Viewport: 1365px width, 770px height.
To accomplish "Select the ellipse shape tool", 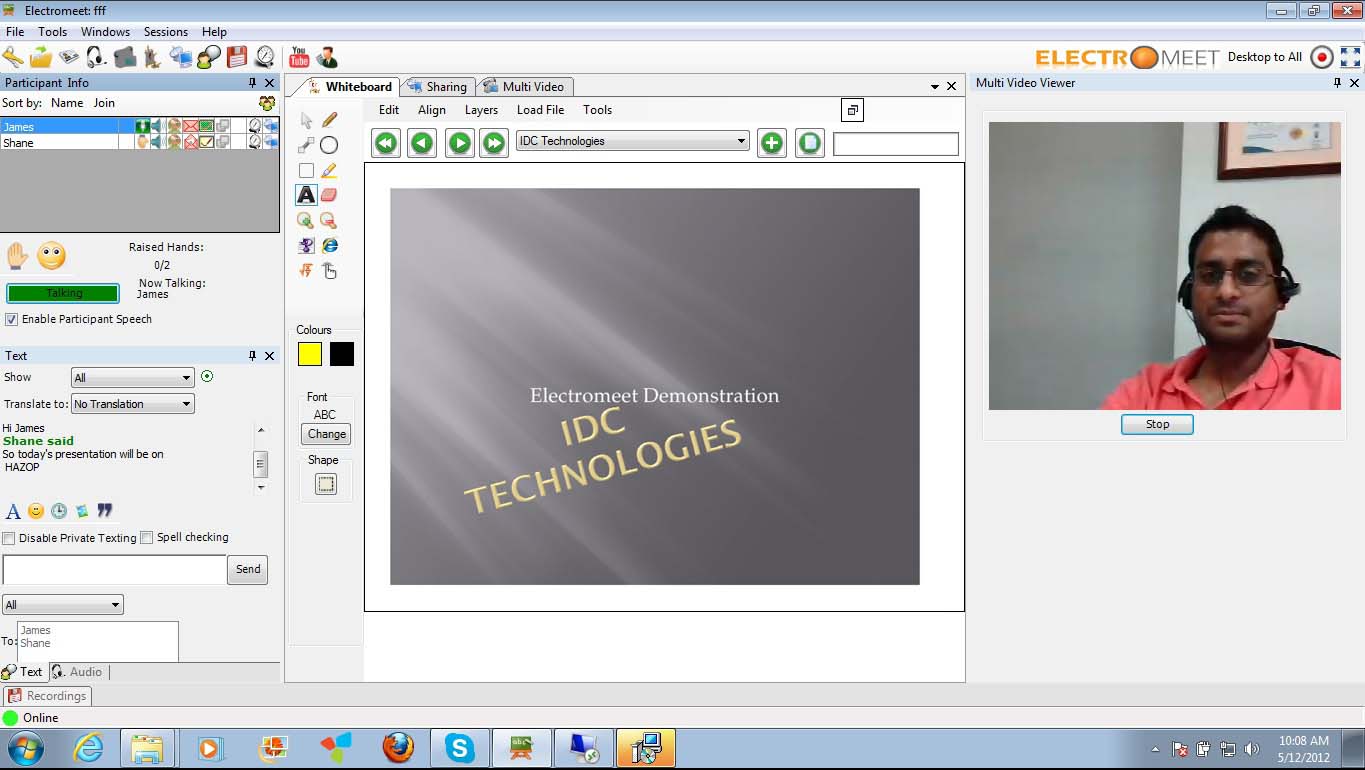I will (x=329, y=145).
